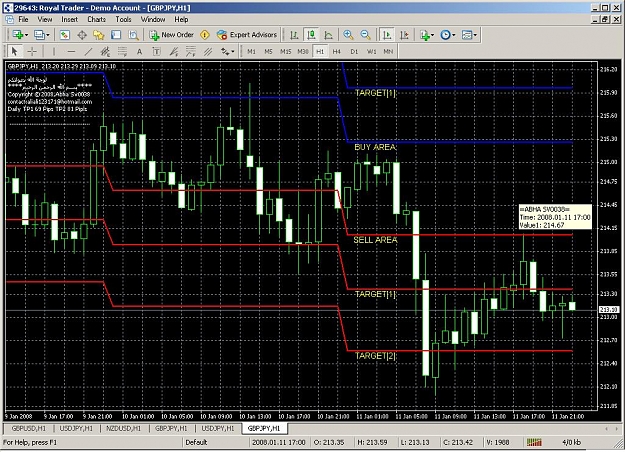Open the Terminal window icon
Viewport: 625px width, 452px height.
point(116,35)
